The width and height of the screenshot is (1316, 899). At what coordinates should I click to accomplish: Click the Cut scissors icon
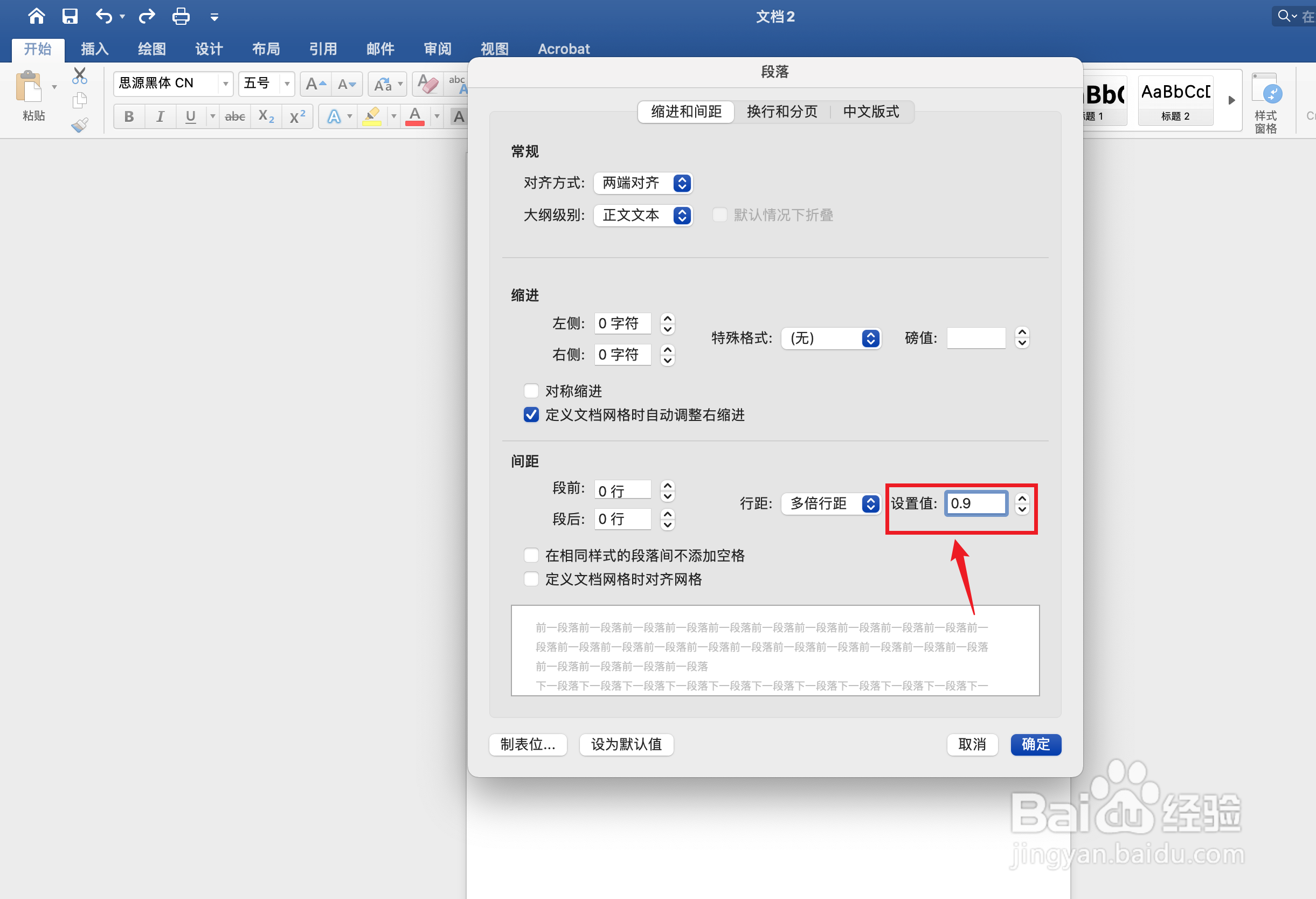tap(80, 75)
